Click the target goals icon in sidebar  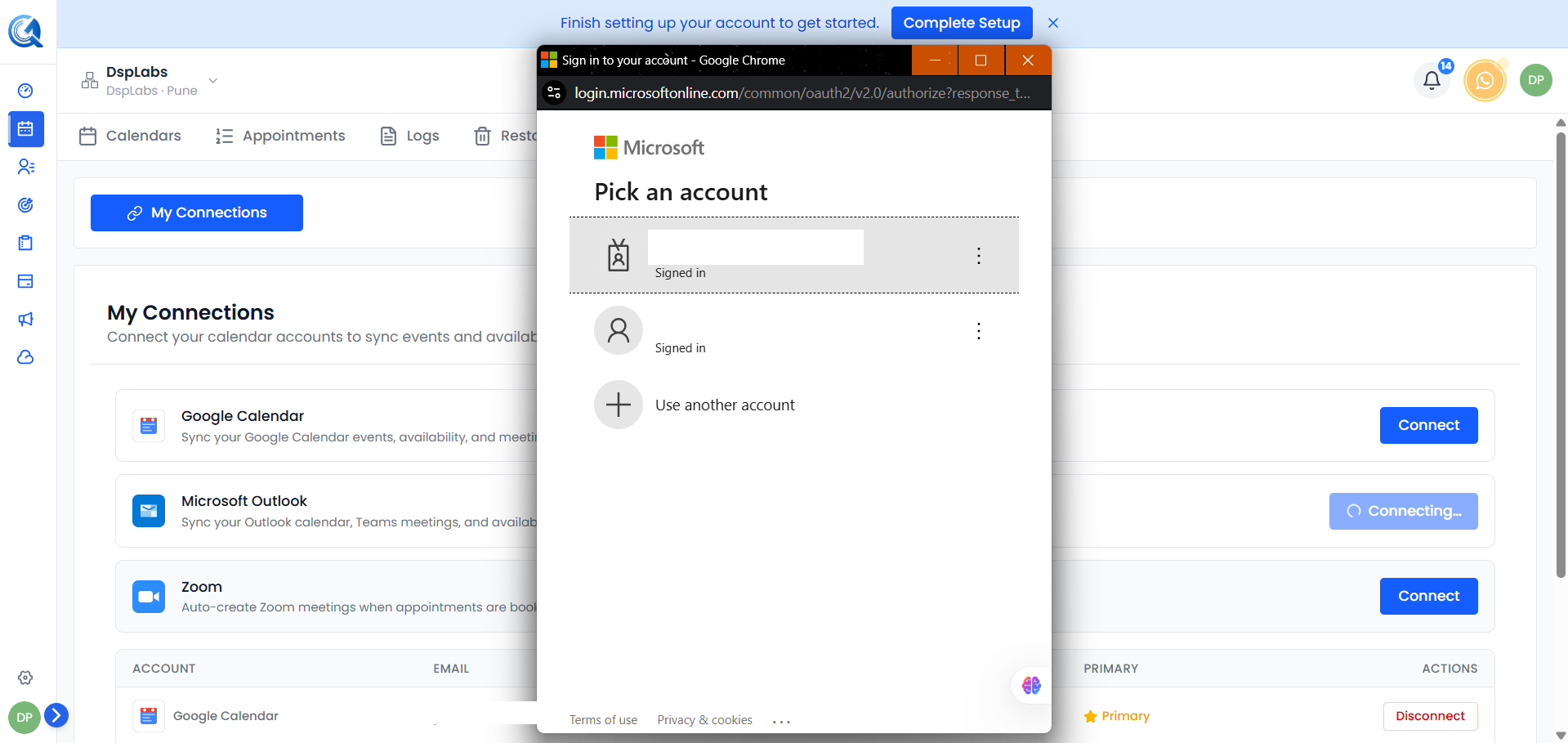coord(25,205)
